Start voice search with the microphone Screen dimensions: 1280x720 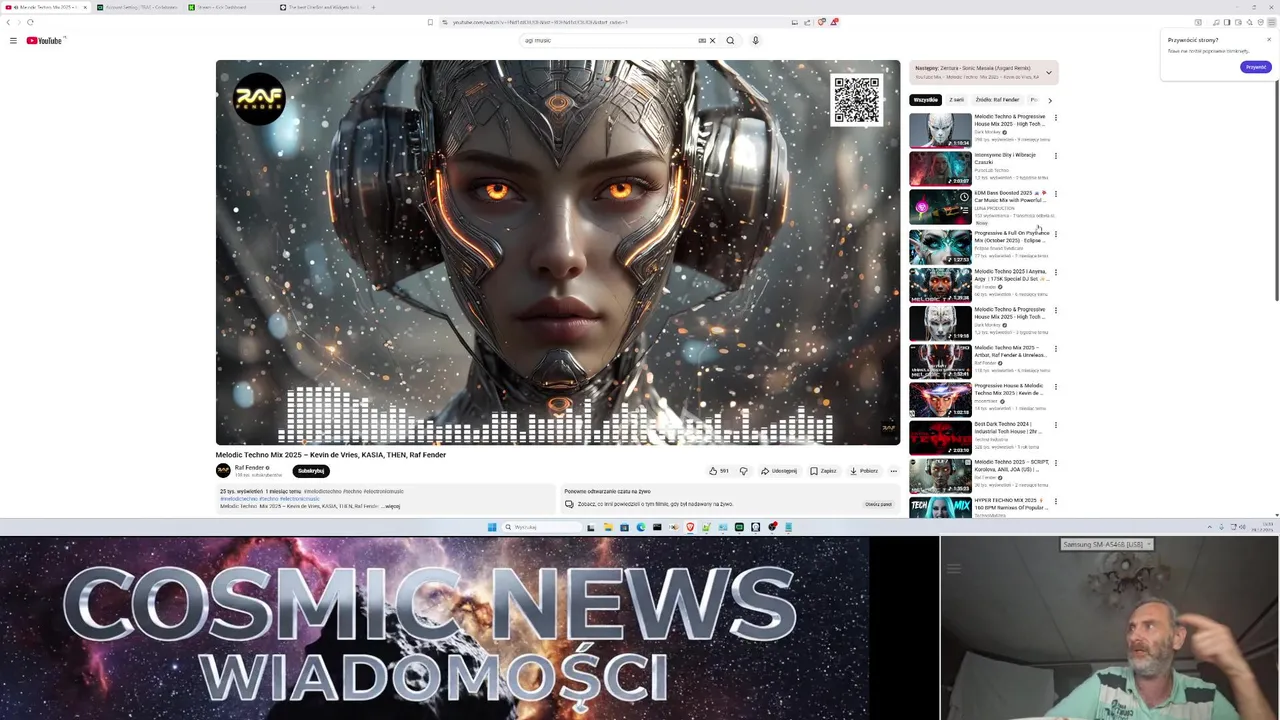click(x=755, y=41)
